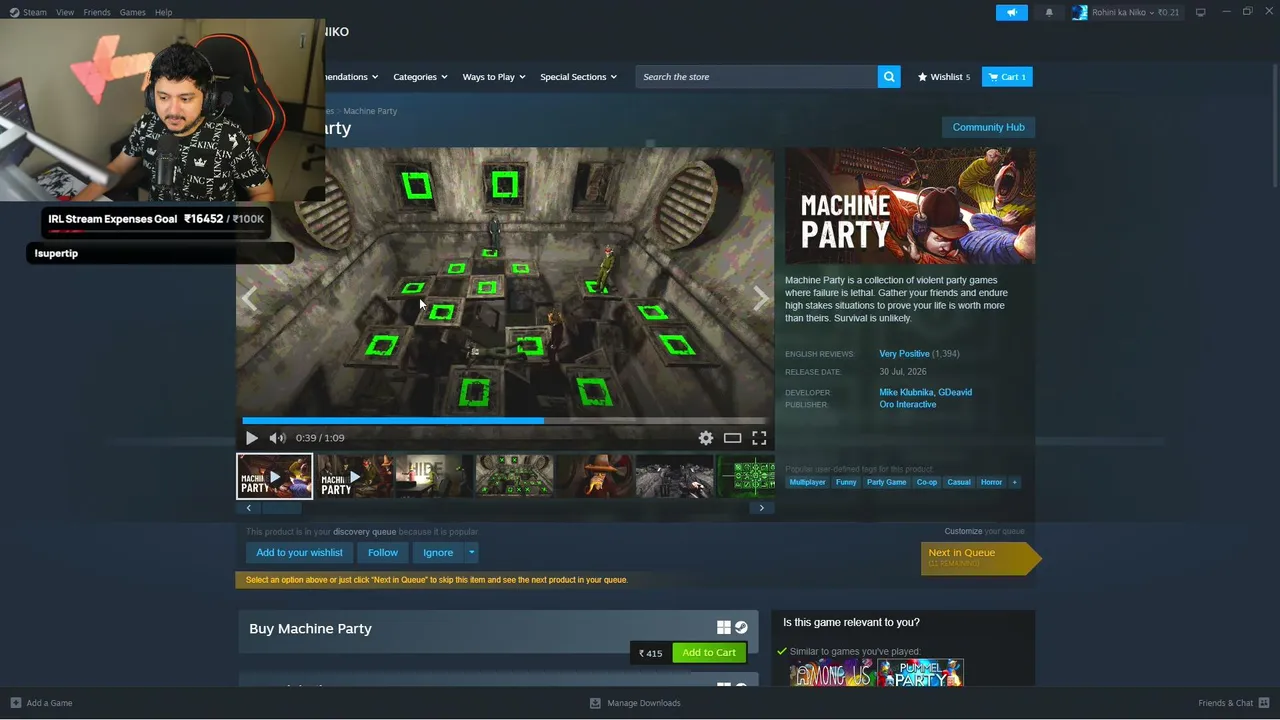Focus the Search the store field
The height and width of the screenshot is (720, 1280).
tap(757, 77)
